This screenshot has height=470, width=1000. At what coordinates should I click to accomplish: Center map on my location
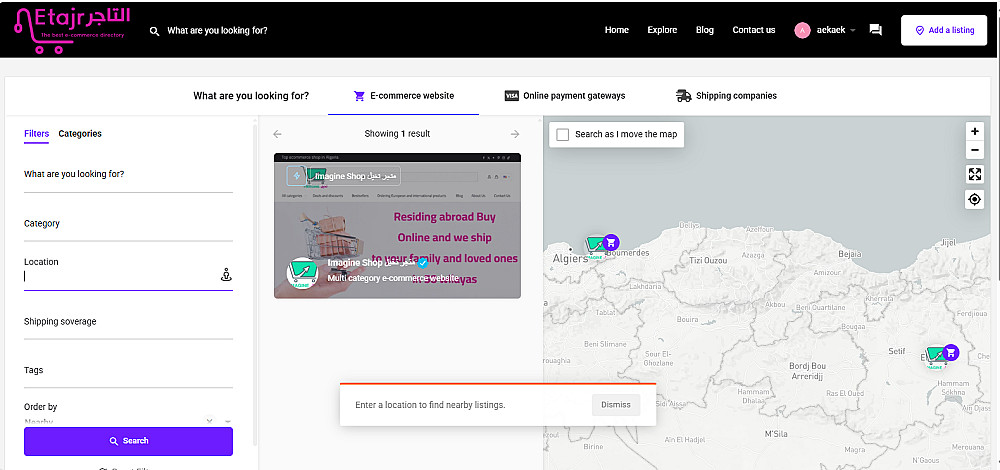pyautogui.click(x=974, y=200)
